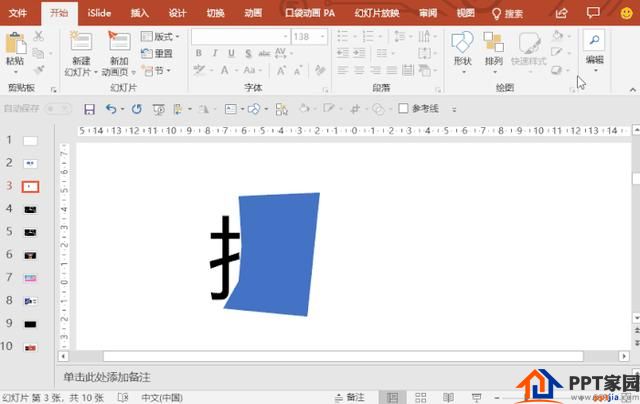640x404 pixels.
Task: Click the Comments speech bubble icon
Action: 593,13
